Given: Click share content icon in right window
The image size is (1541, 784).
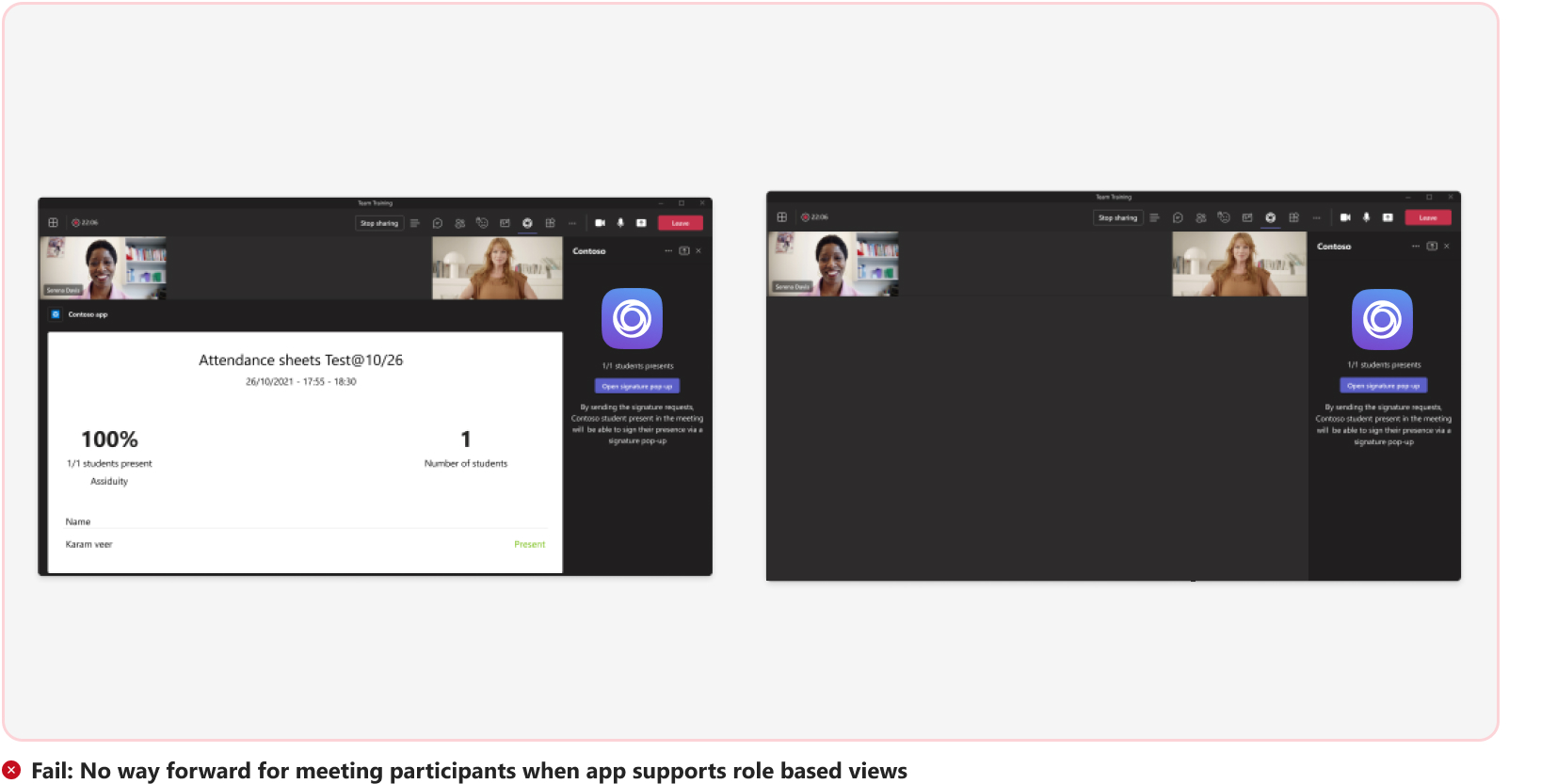Looking at the screenshot, I should click(x=1388, y=217).
